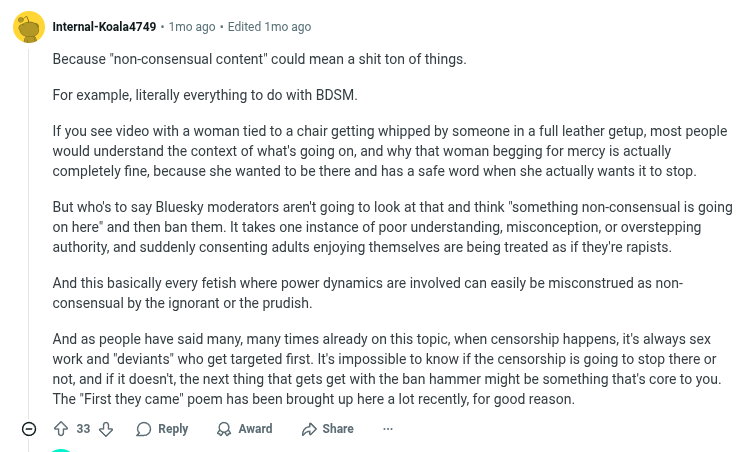Click paragraph starting "But who's to say Bluesky"
The width and height of the screenshot is (754, 452).
coord(392,227)
